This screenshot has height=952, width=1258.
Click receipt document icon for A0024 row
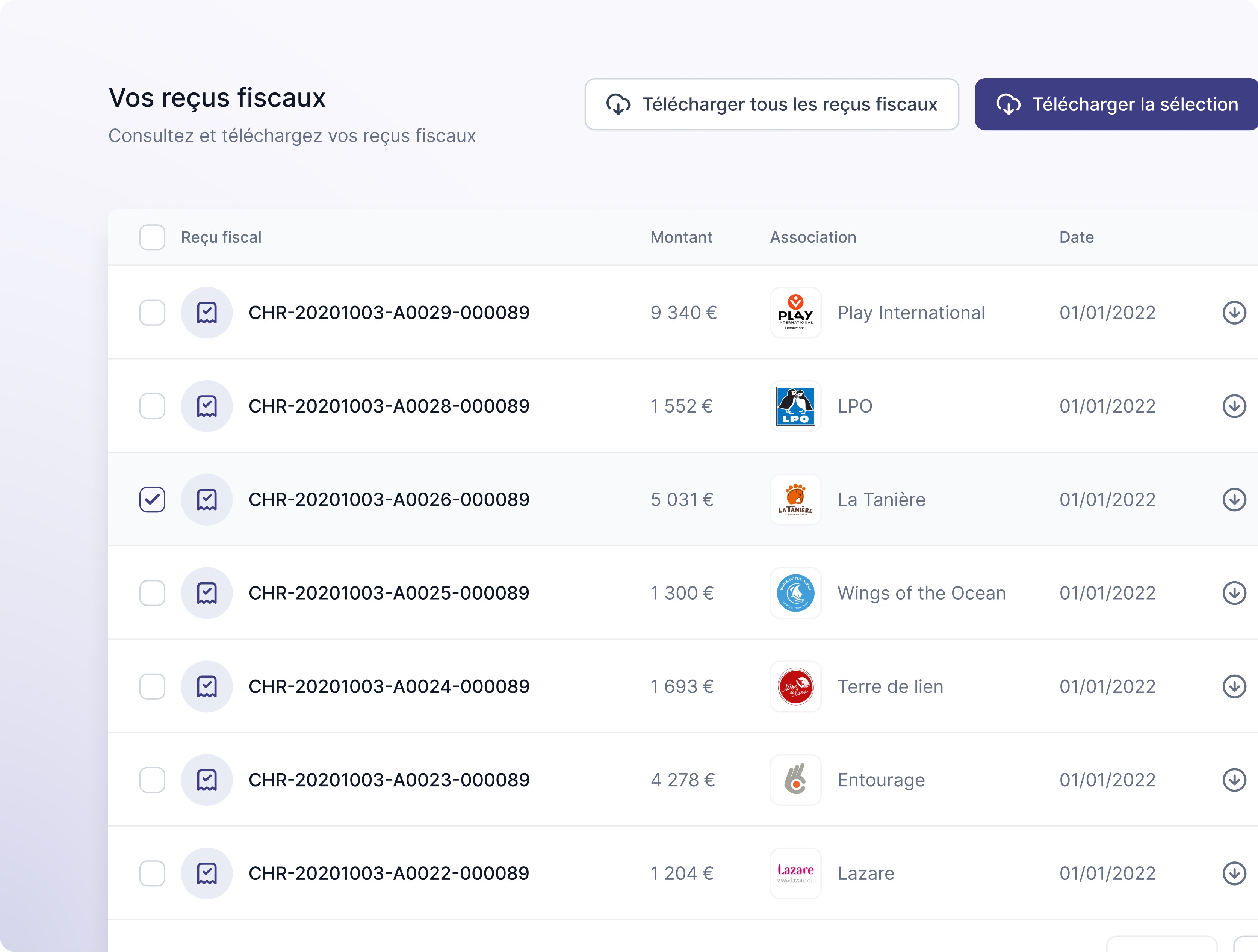click(x=206, y=686)
